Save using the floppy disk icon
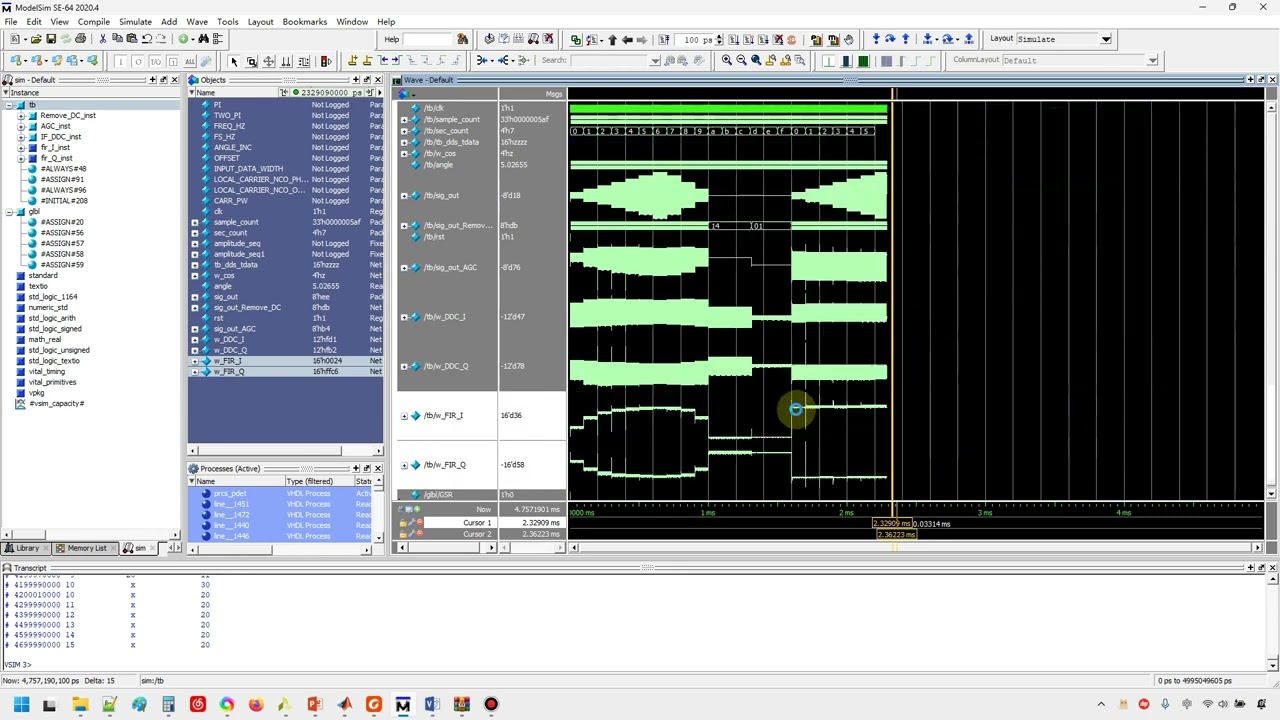 [x=50, y=39]
